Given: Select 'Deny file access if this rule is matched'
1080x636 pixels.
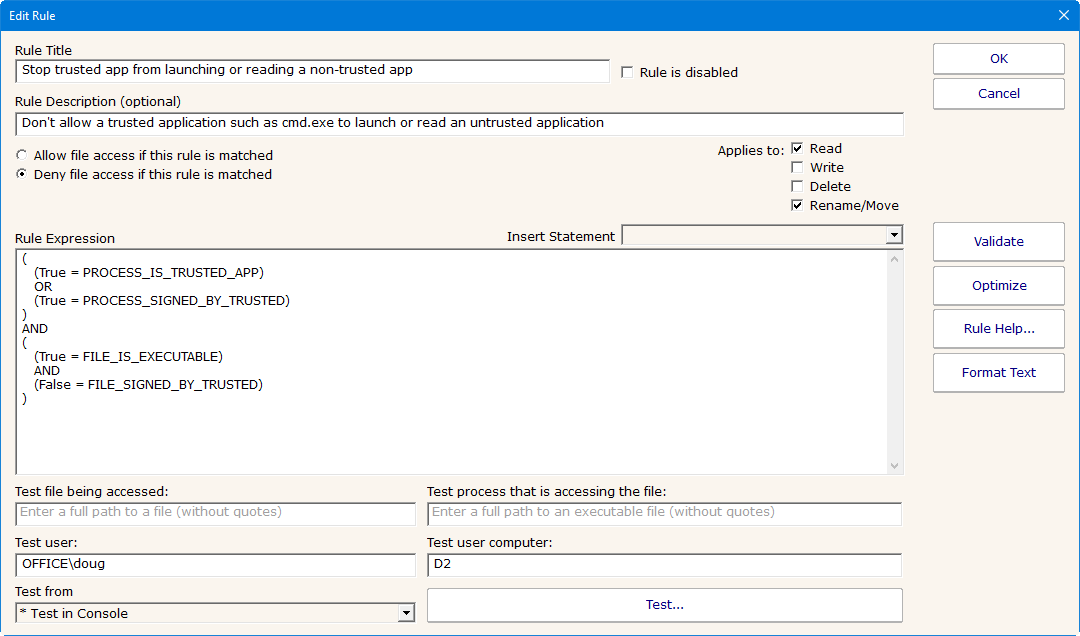Looking at the screenshot, I should [x=22, y=175].
